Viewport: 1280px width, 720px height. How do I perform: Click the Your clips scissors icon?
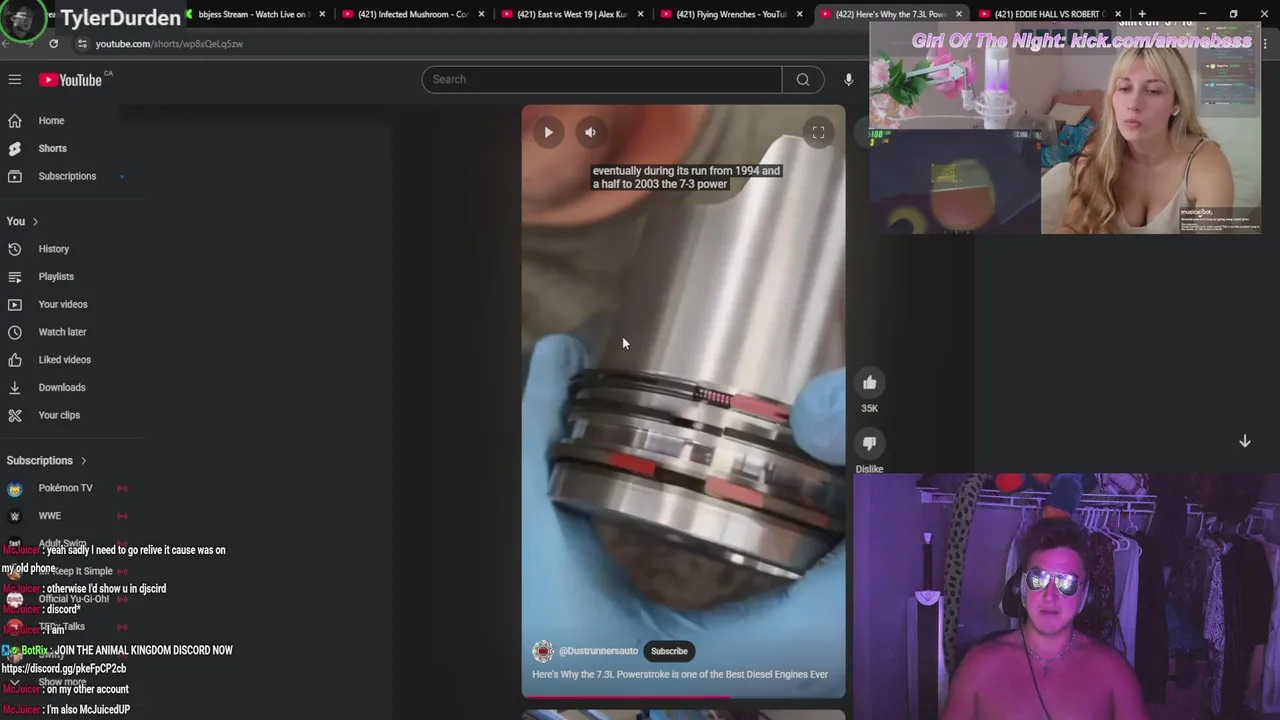(x=15, y=415)
